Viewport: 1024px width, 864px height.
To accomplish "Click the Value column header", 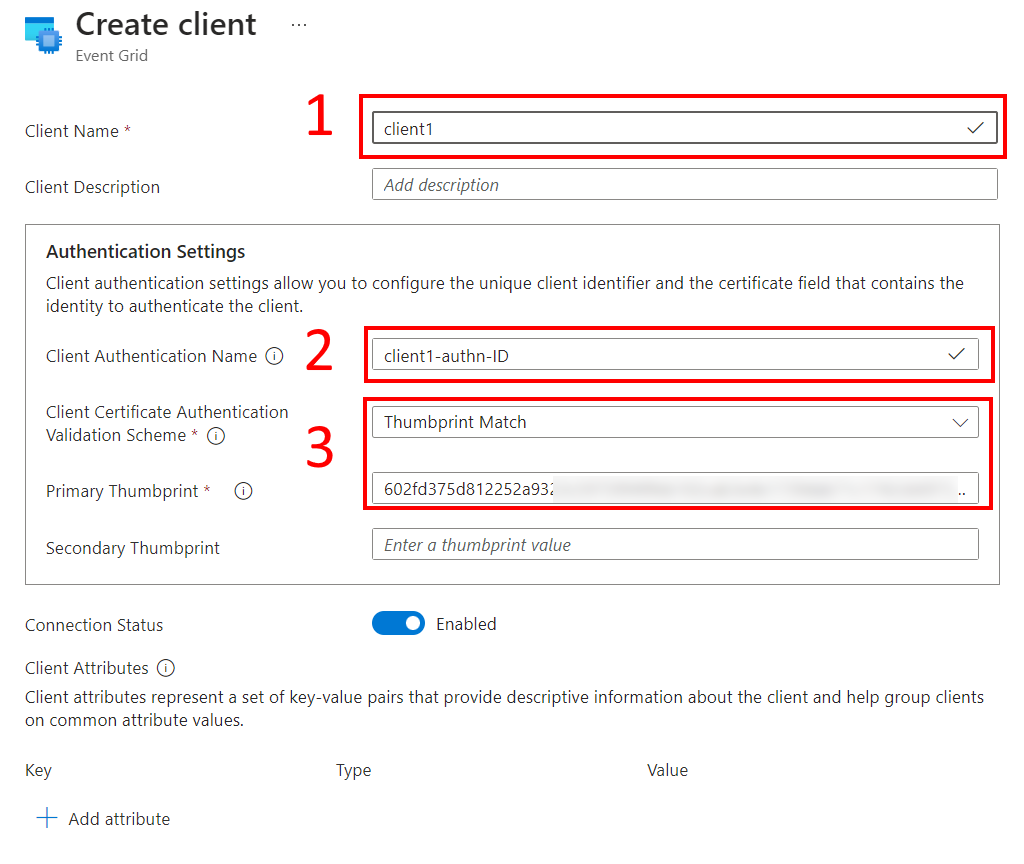I will [667, 770].
